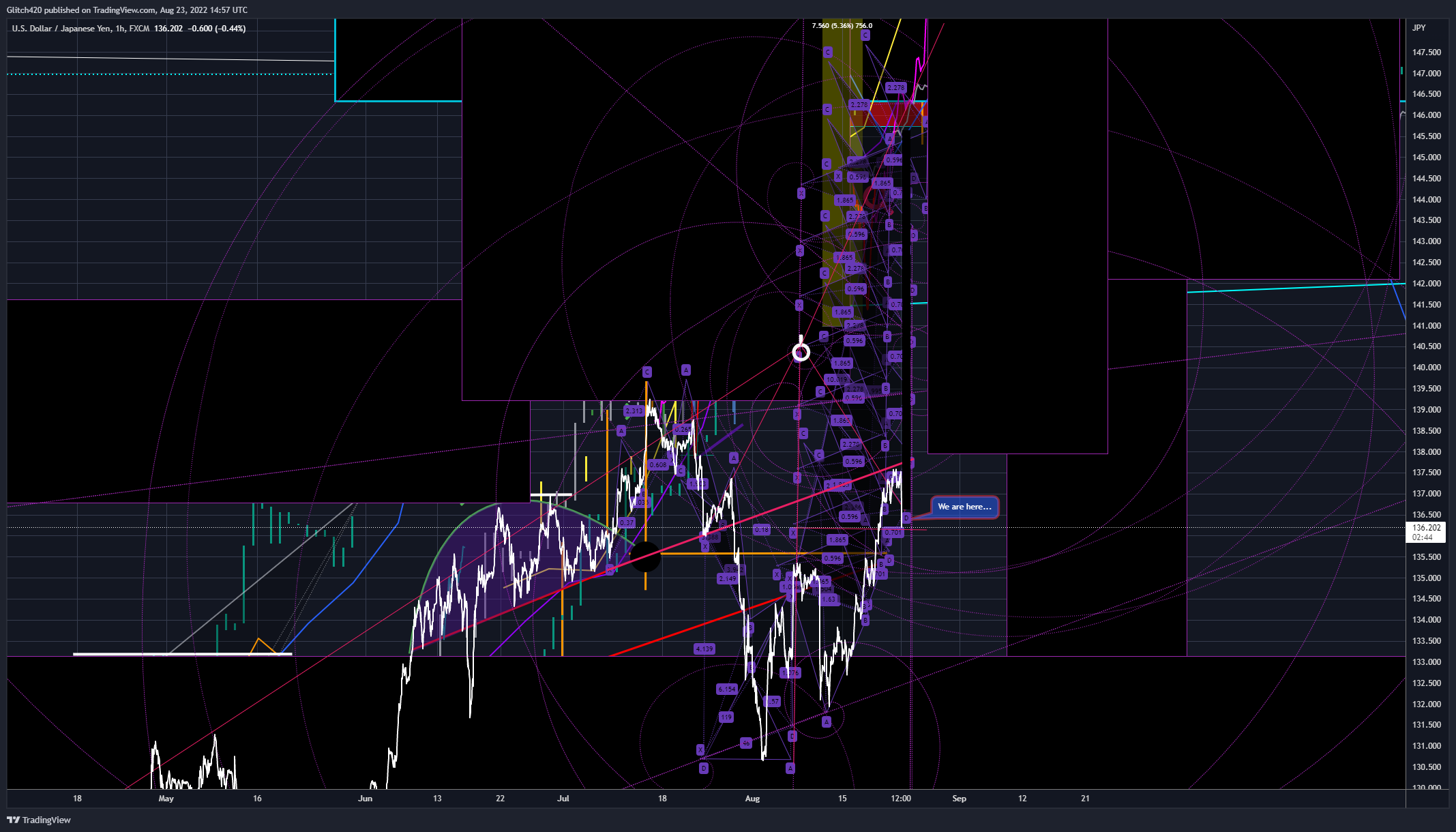Select the 4.139 ratio label
The height and width of the screenshot is (832, 1456).
point(704,649)
